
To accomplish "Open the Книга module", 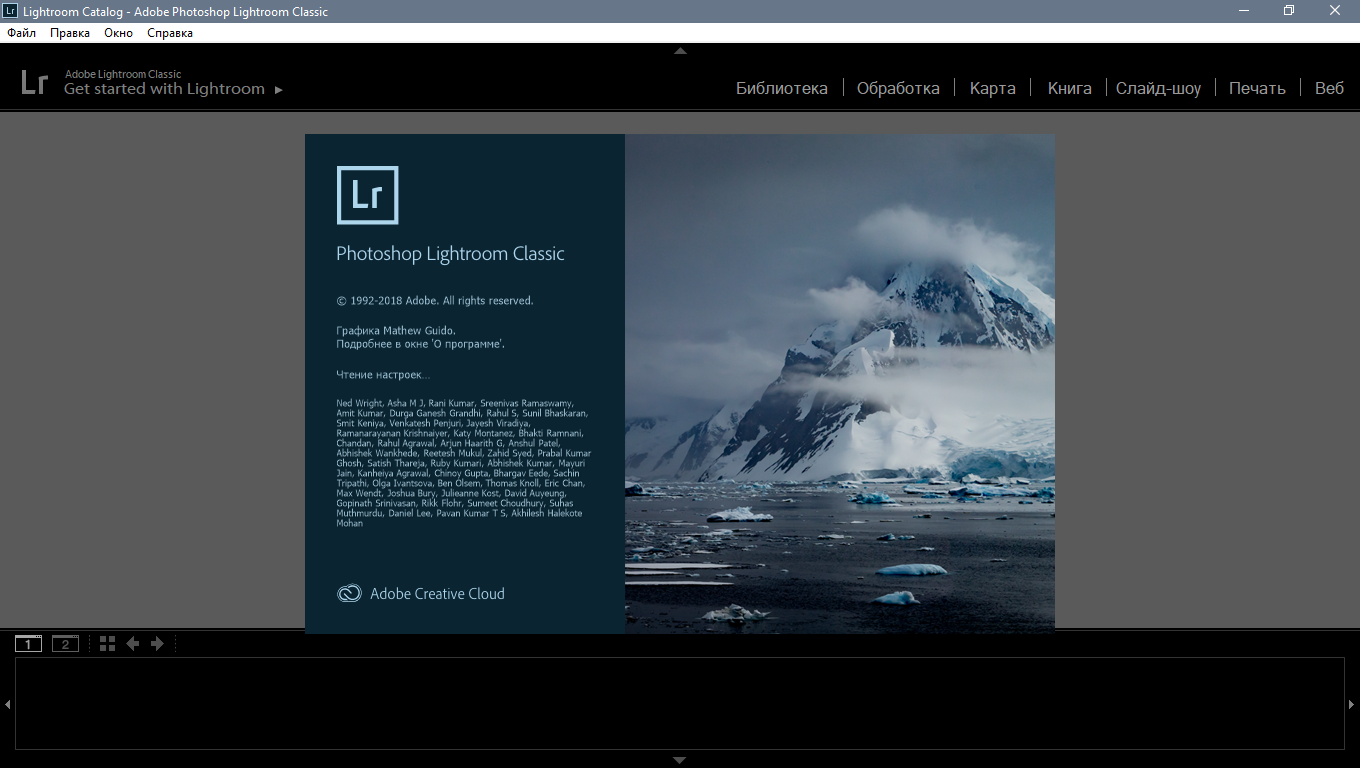I will coord(1069,88).
